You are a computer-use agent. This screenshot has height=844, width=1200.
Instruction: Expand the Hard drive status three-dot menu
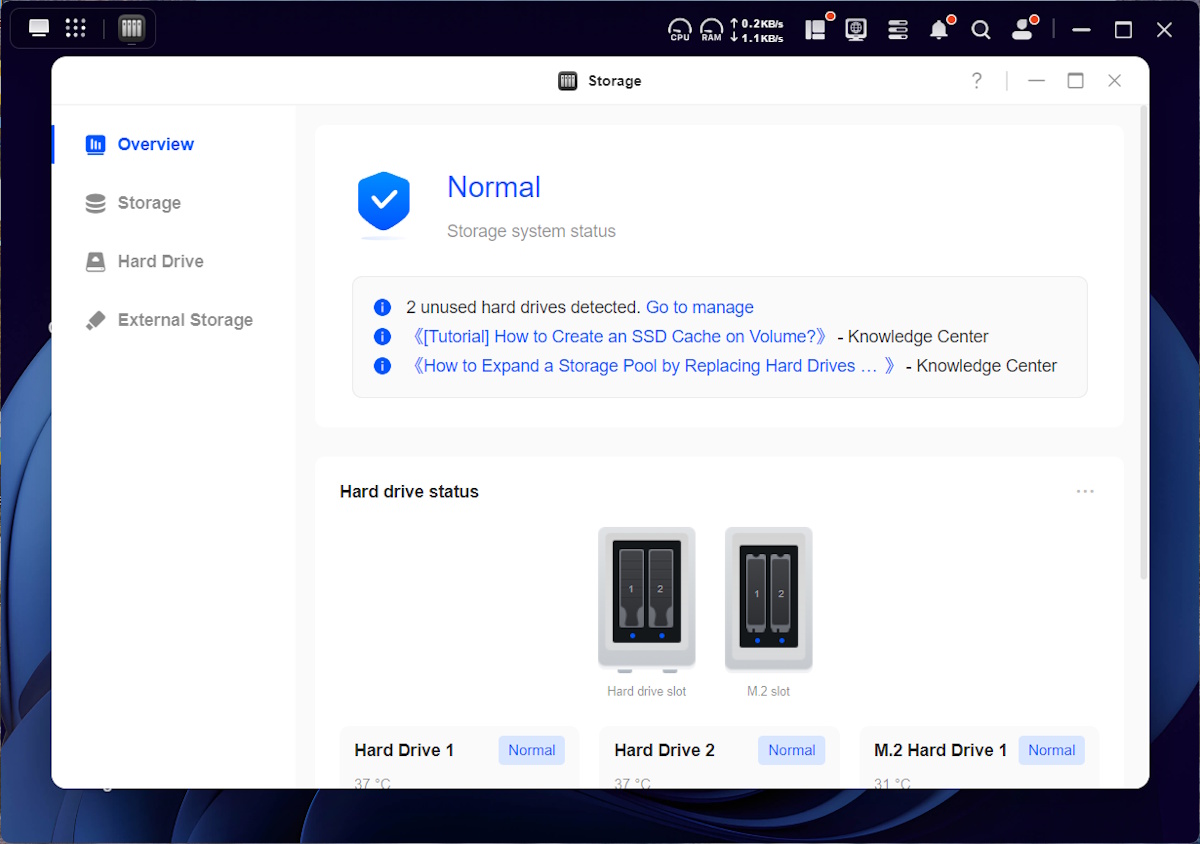(x=1085, y=491)
